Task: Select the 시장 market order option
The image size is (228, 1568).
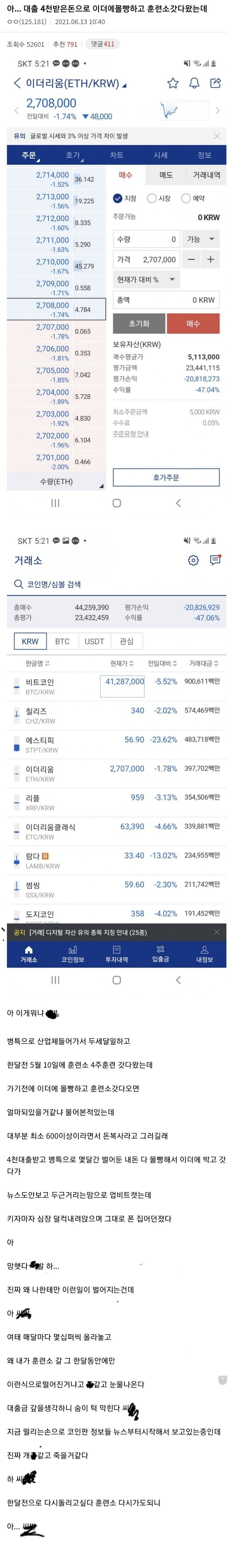Action: point(152,198)
